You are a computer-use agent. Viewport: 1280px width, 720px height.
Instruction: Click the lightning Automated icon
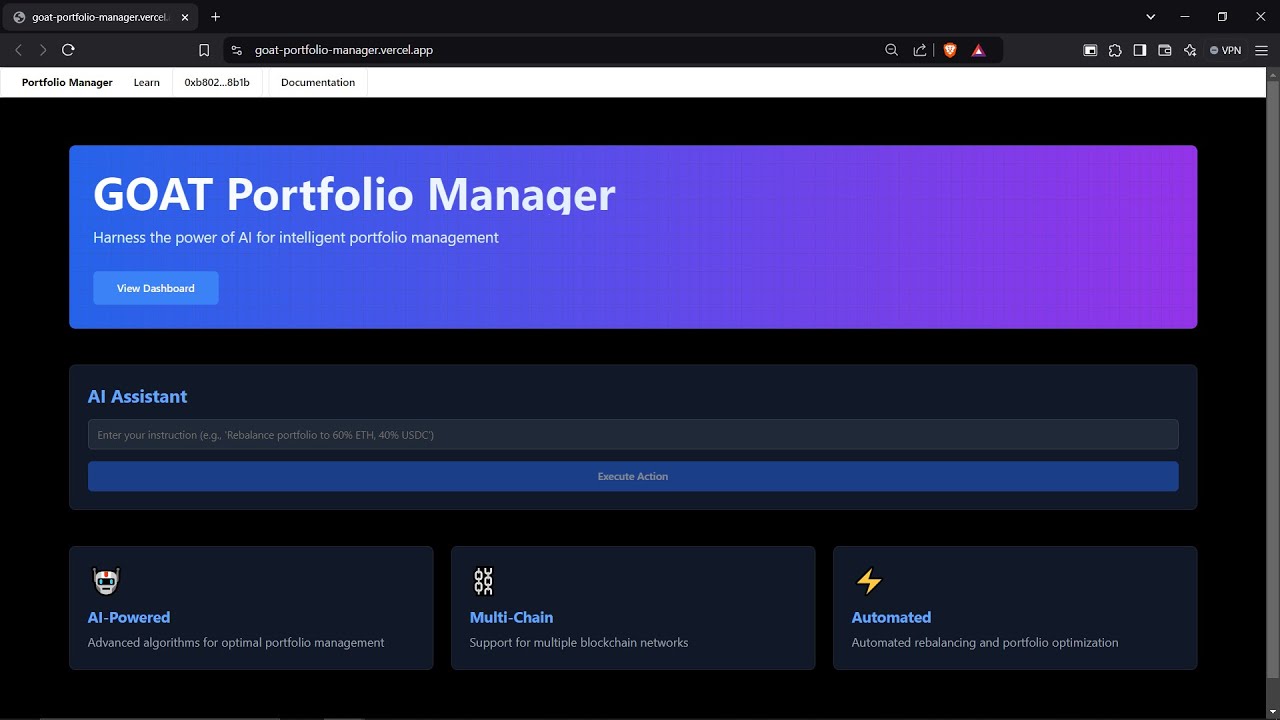(x=869, y=581)
